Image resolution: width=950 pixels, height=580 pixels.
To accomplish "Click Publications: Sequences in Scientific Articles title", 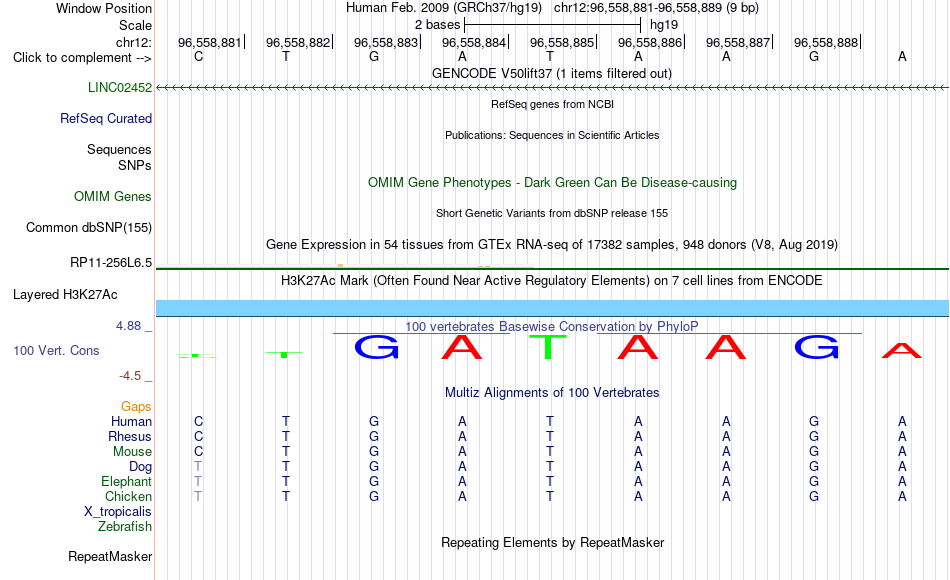I will point(552,135).
